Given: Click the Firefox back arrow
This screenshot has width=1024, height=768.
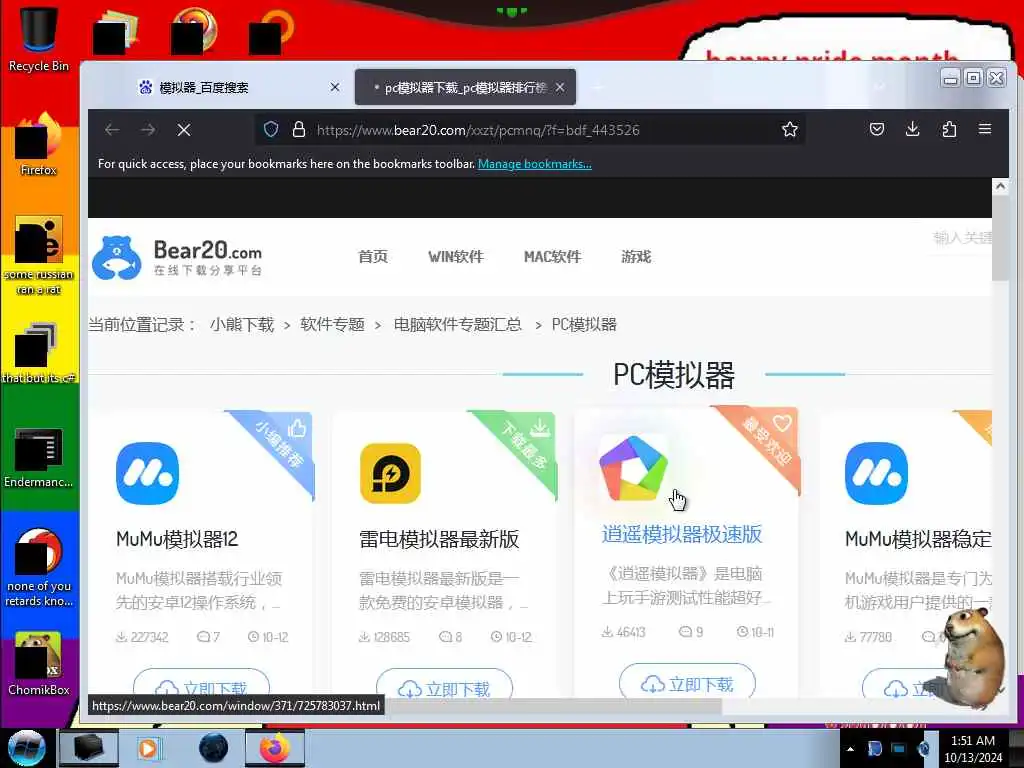Looking at the screenshot, I should pos(112,130).
